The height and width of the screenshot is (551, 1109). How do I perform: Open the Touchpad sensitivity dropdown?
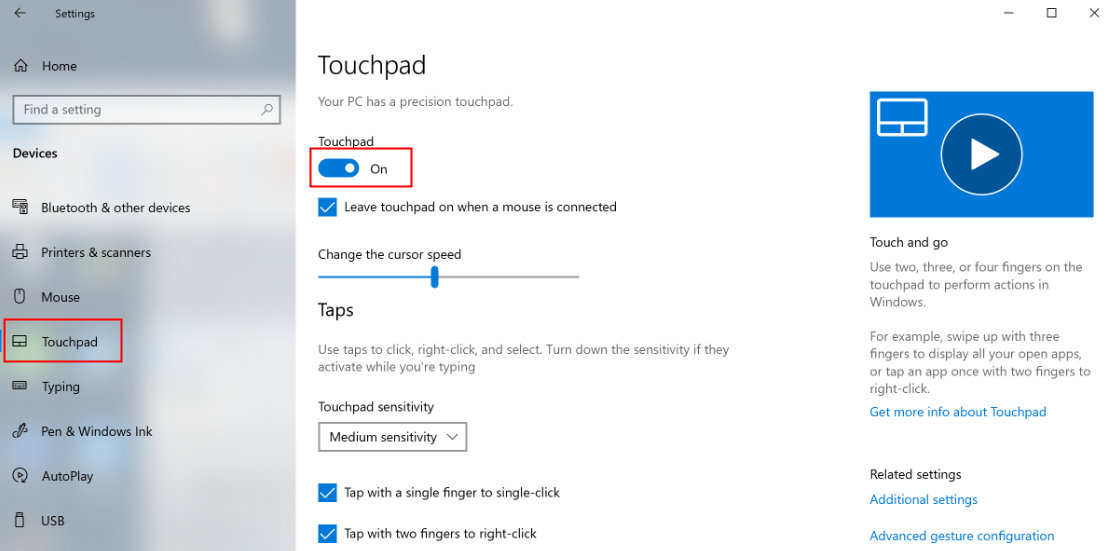coord(392,437)
